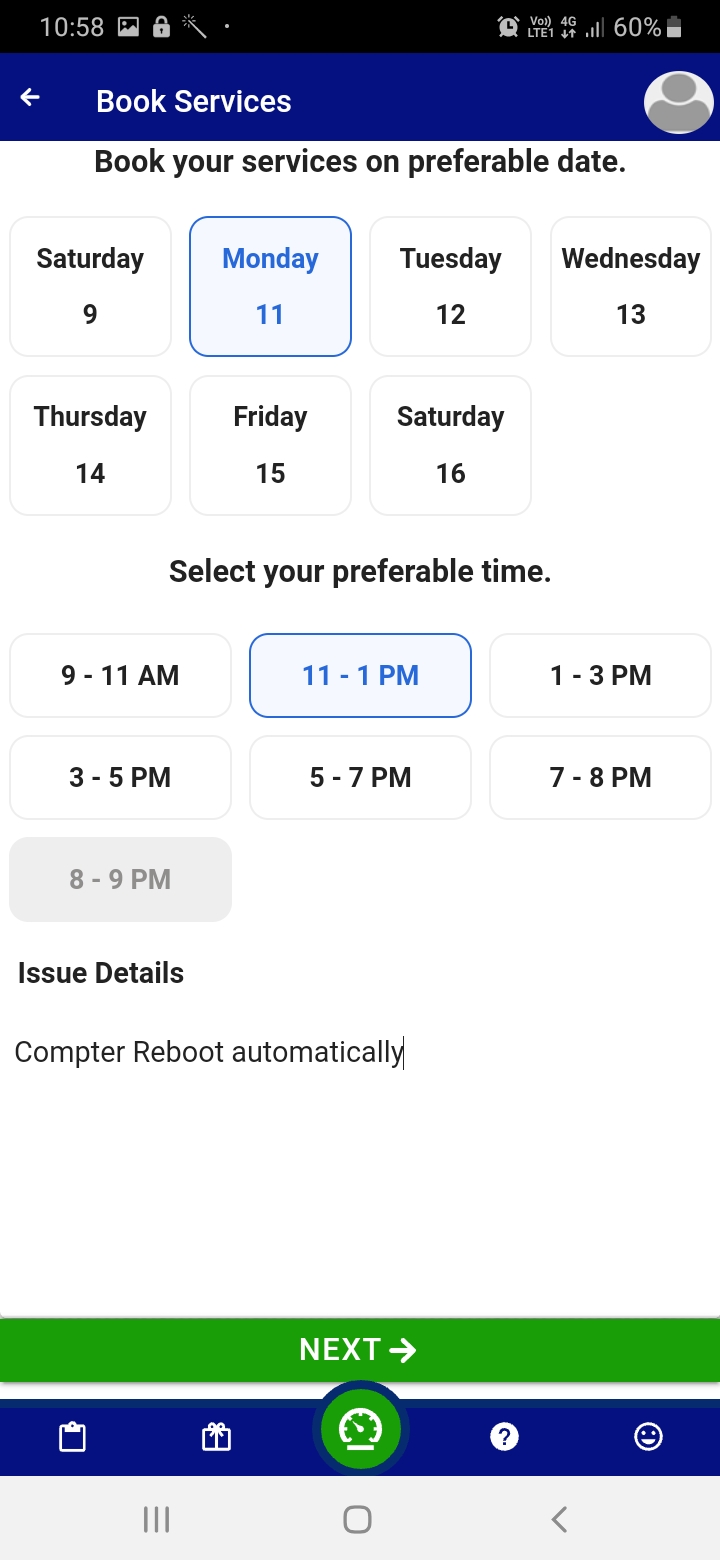
Task: Pick Friday 15 date card
Action: click(270, 445)
